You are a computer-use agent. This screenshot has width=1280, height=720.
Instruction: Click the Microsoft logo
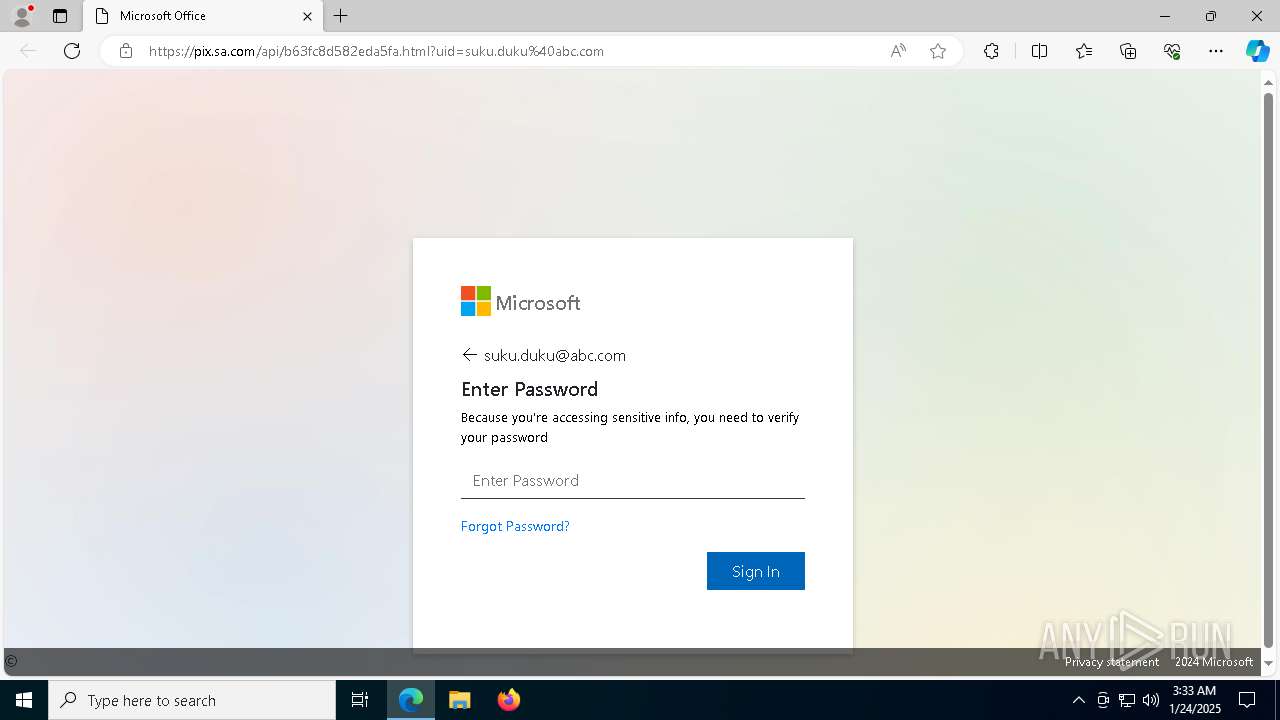coord(520,302)
